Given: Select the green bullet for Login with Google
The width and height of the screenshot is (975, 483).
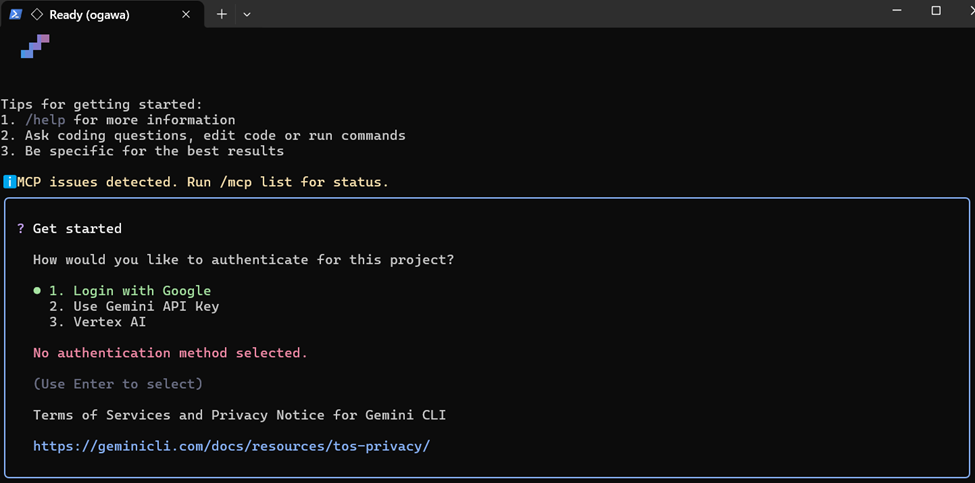Looking at the screenshot, I should [37, 291].
